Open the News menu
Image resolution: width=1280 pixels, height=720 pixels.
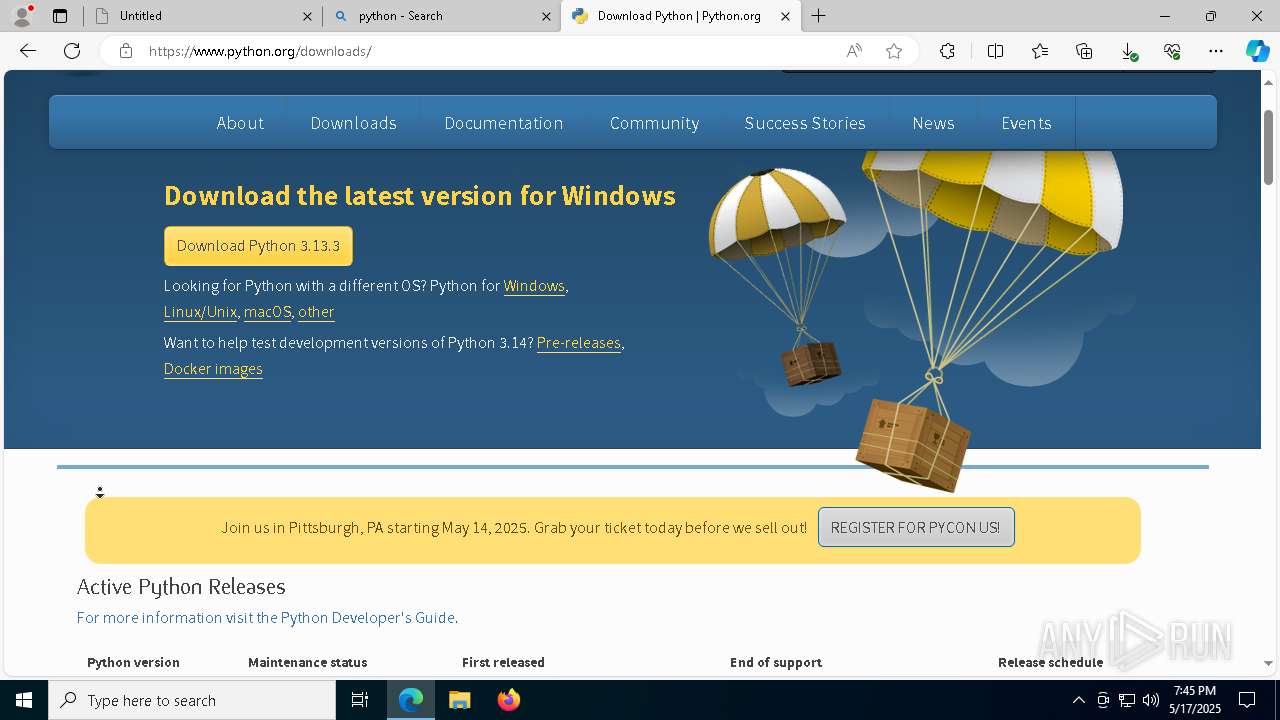pyautogui.click(x=933, y=123)
